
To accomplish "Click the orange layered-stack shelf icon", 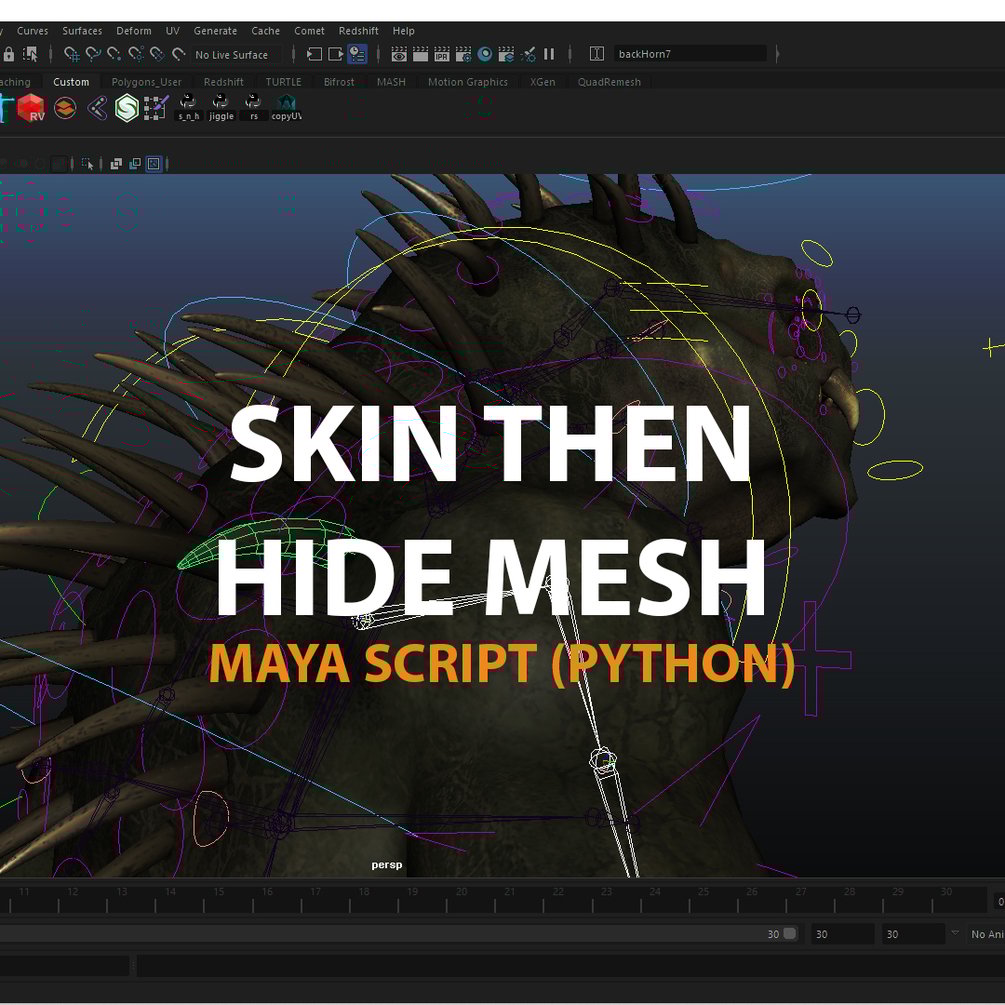I will point(65,108).
